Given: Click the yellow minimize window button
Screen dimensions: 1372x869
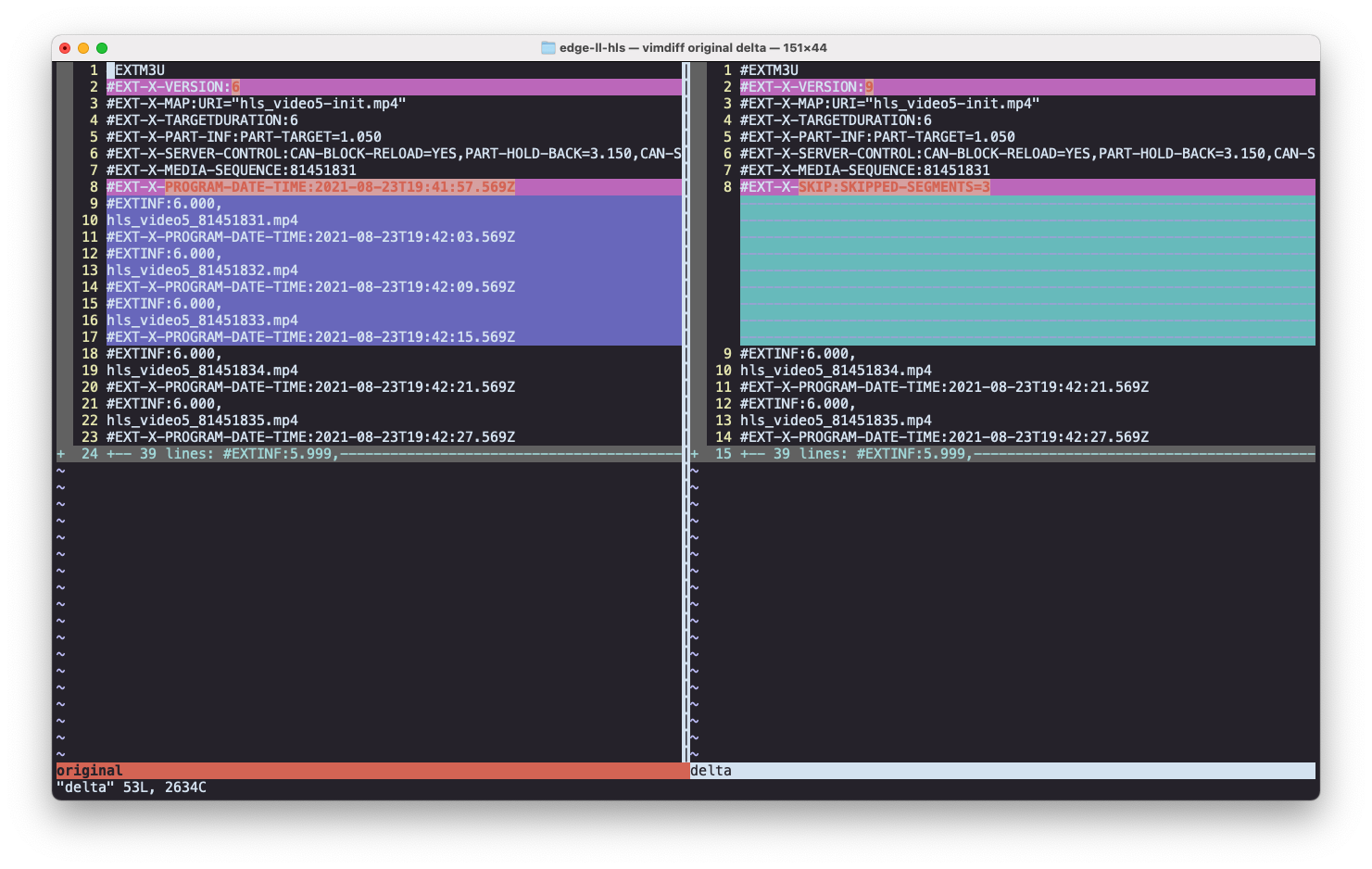Looking at the screenshot, I should 83,48.
